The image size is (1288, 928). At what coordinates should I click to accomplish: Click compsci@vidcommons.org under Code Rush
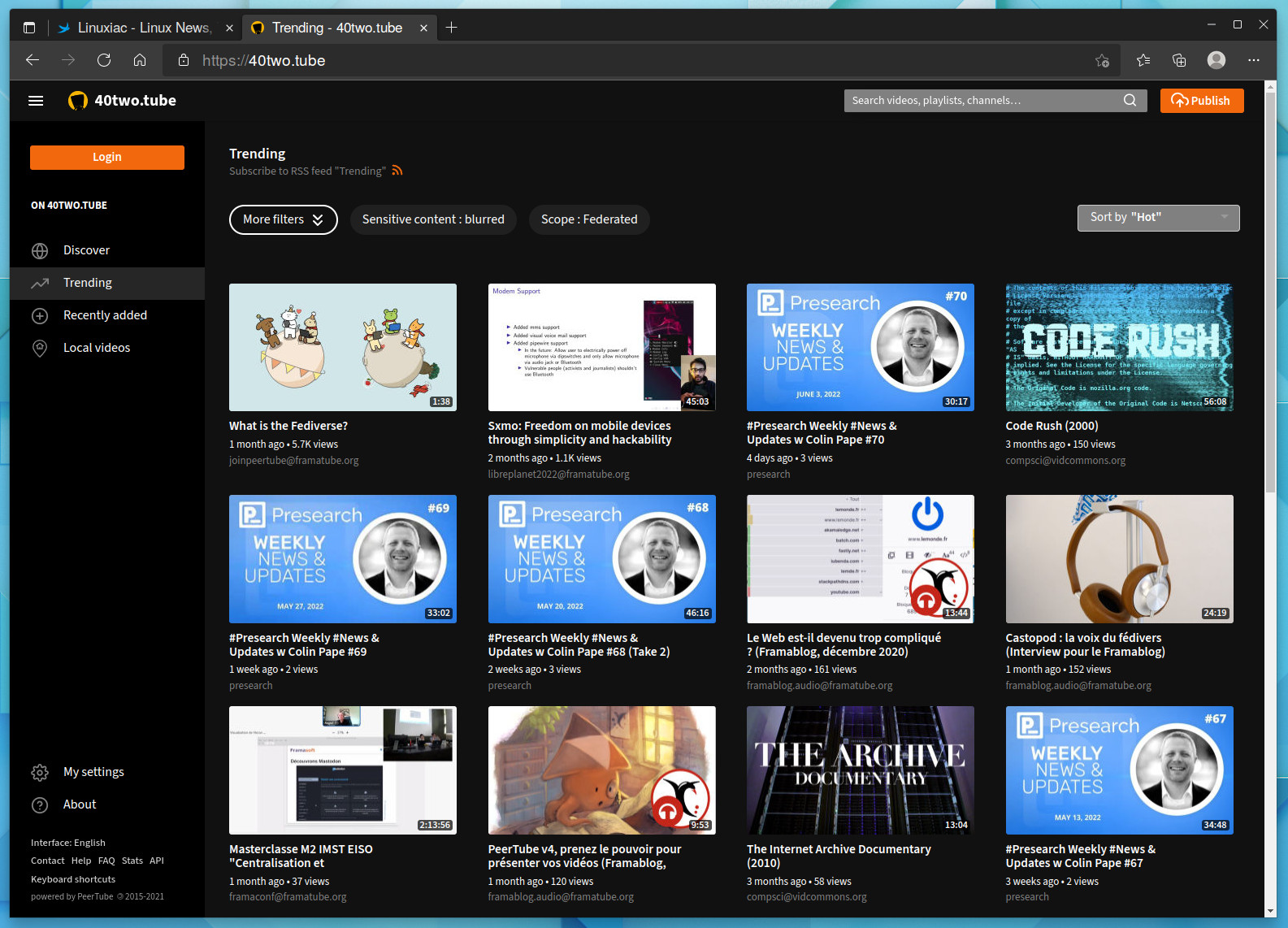pos(1065,461)
